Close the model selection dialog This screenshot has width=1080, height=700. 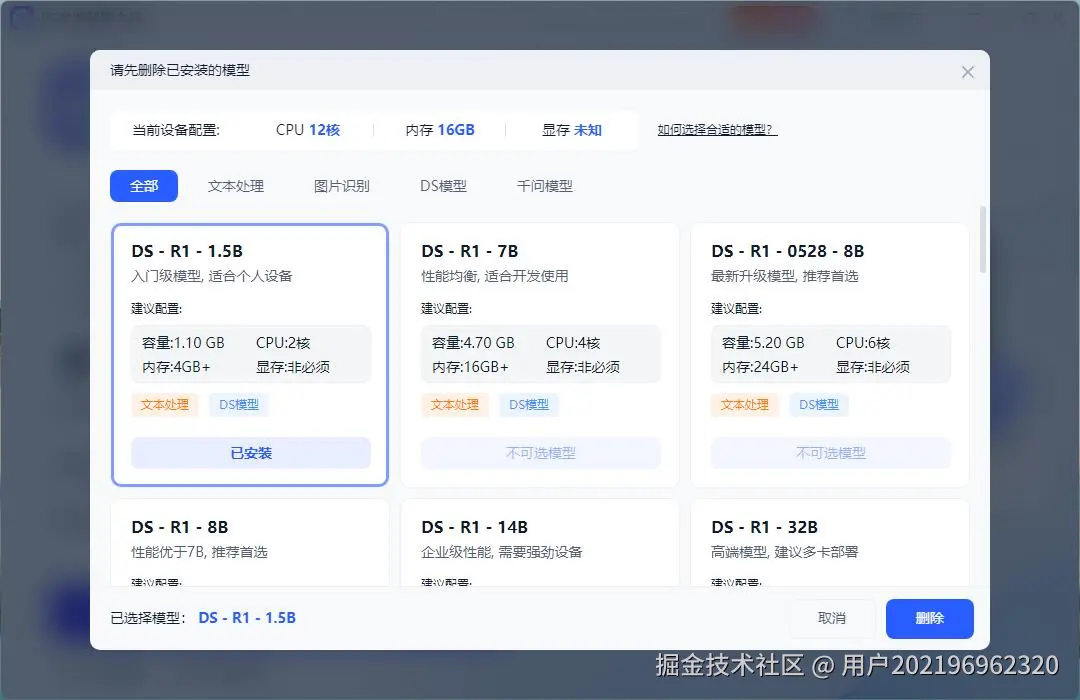(x=967, y=71)
